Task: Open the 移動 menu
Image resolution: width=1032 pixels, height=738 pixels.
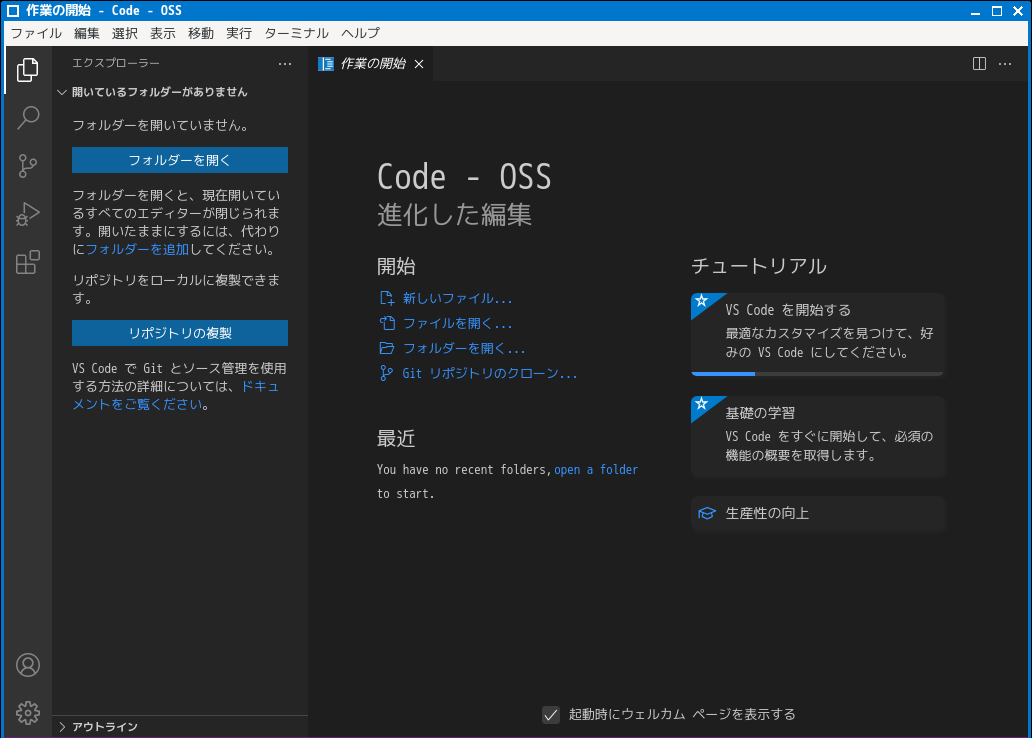Action: [x=201, y=34]
